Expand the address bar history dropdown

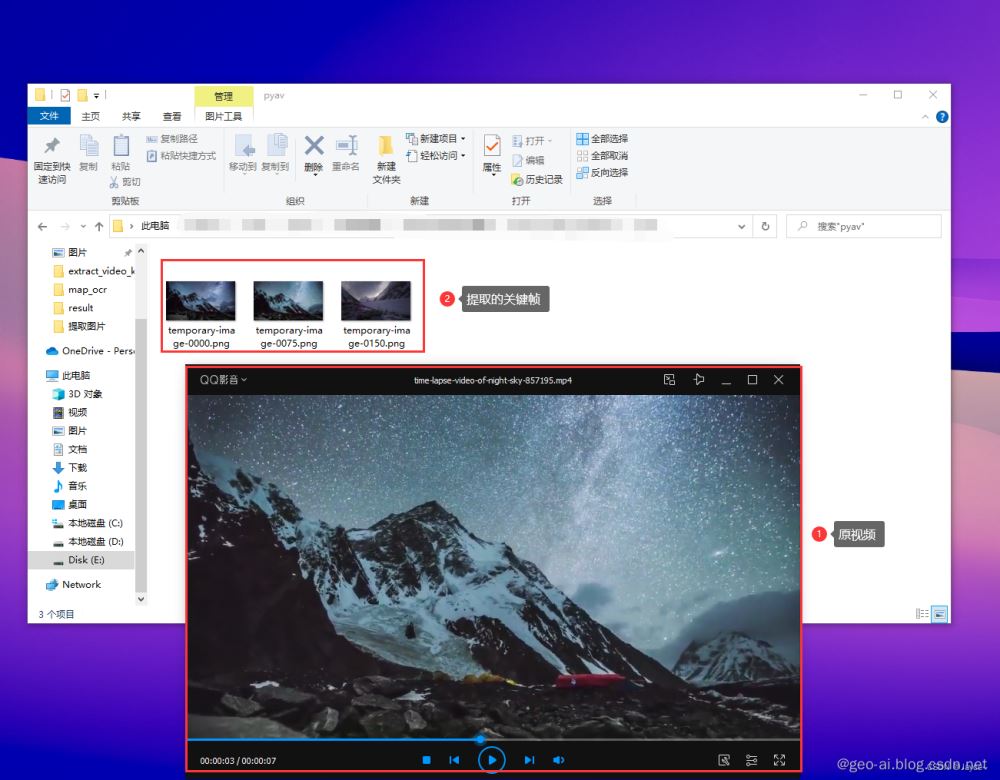click(x=741, y=226)
